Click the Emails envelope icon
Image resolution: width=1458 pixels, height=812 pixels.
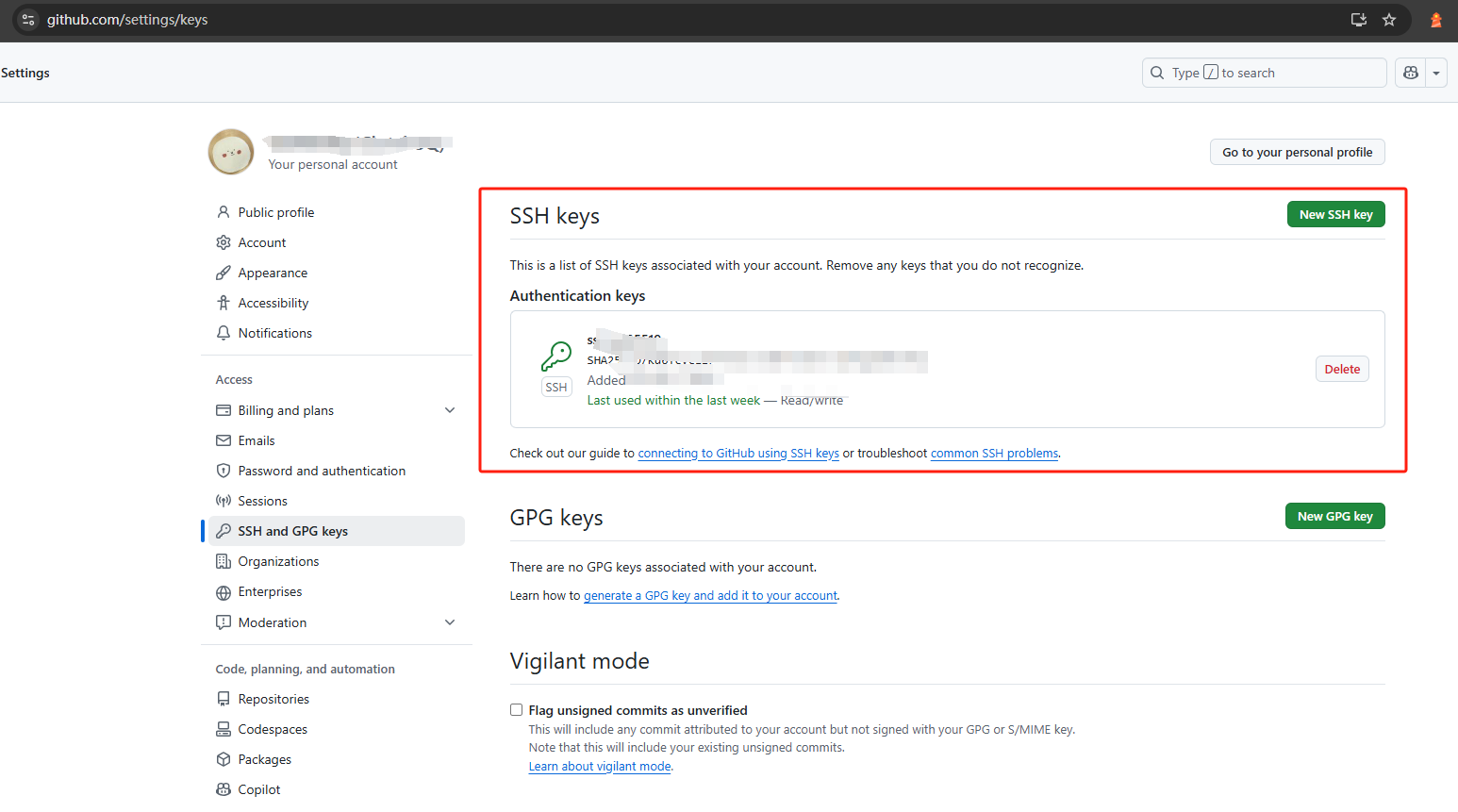[x=224, y=440]
